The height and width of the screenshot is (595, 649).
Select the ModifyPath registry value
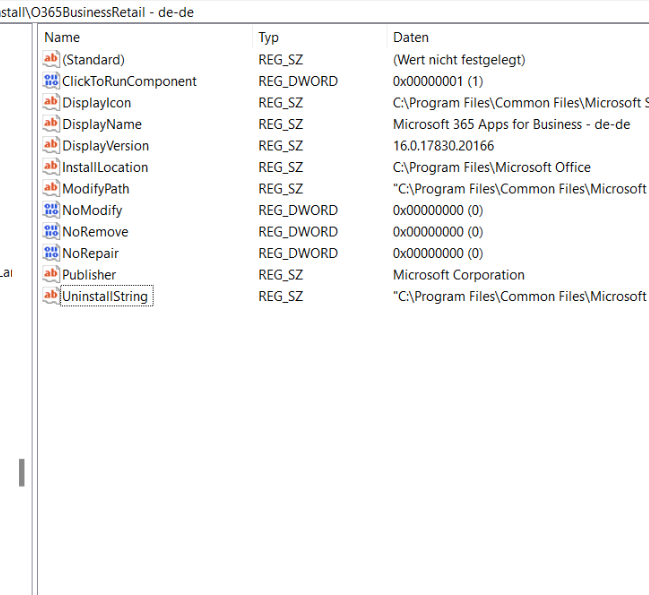pos(95,189)
